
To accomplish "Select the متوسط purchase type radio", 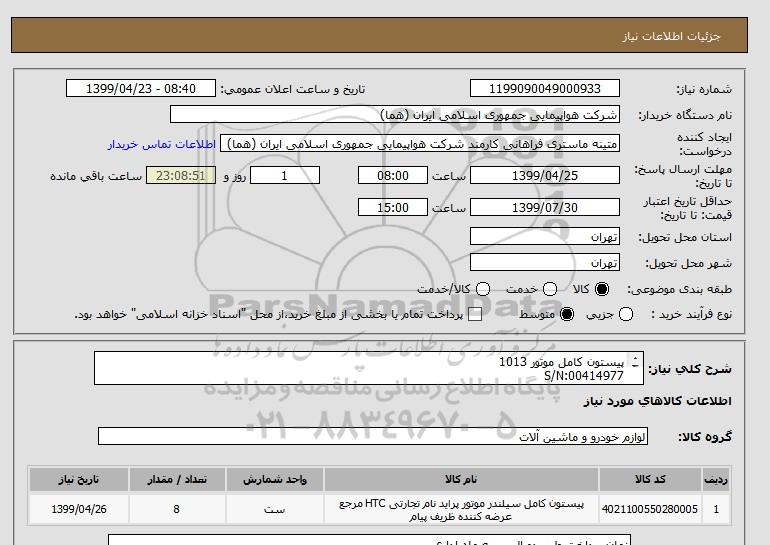I will (567, 314).
